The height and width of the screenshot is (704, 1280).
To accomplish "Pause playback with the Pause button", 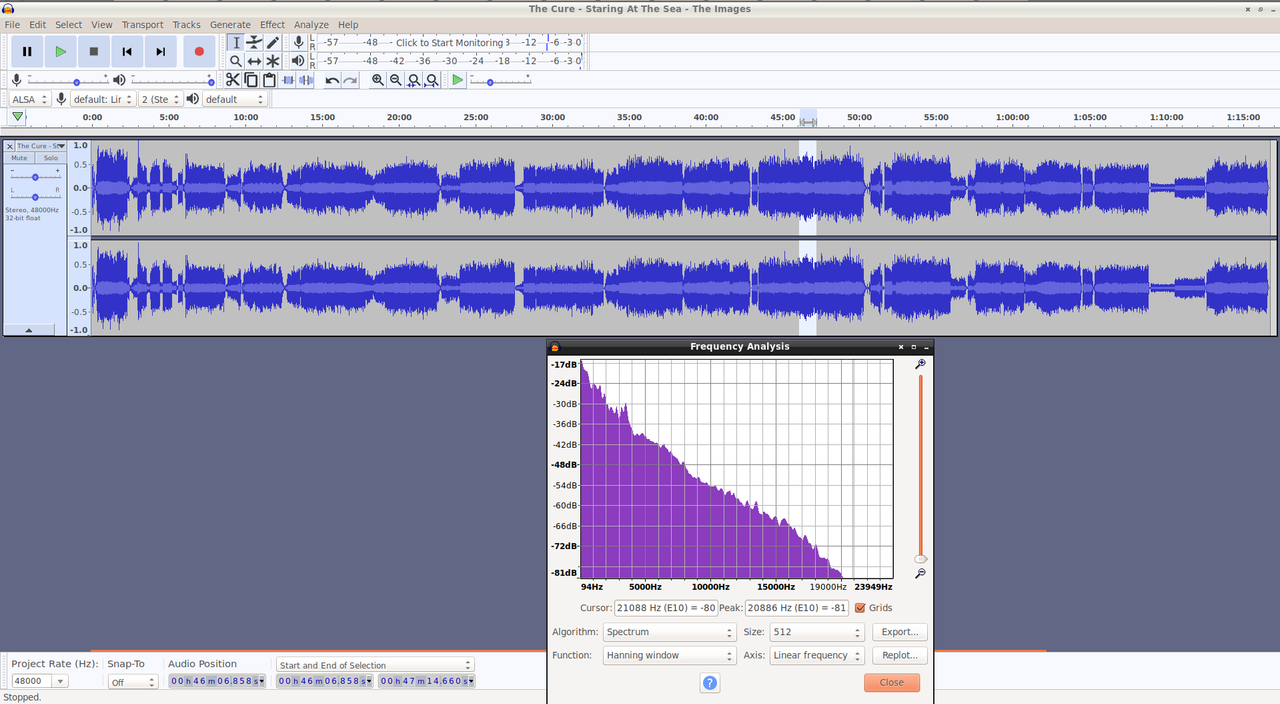I will (x=27, y=51).
